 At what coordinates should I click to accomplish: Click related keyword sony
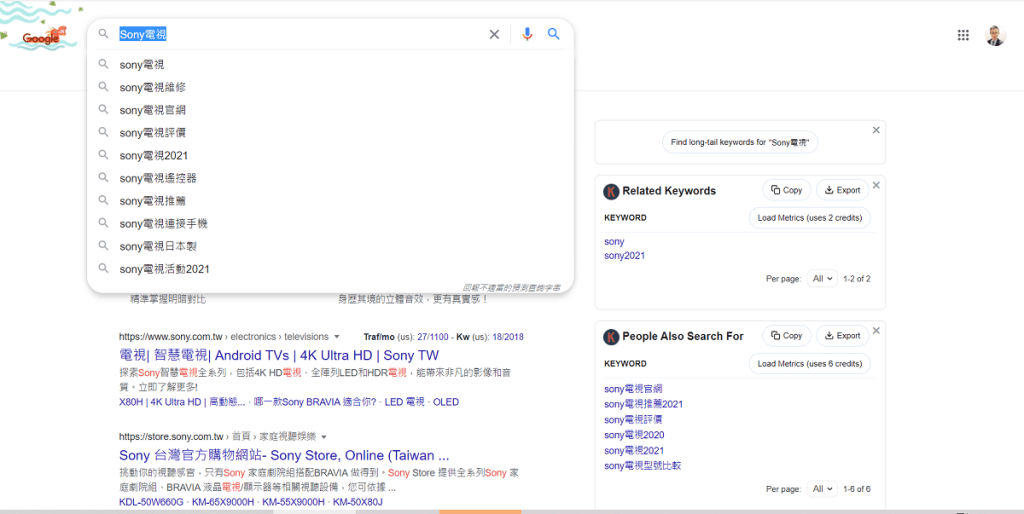(614, 242)
